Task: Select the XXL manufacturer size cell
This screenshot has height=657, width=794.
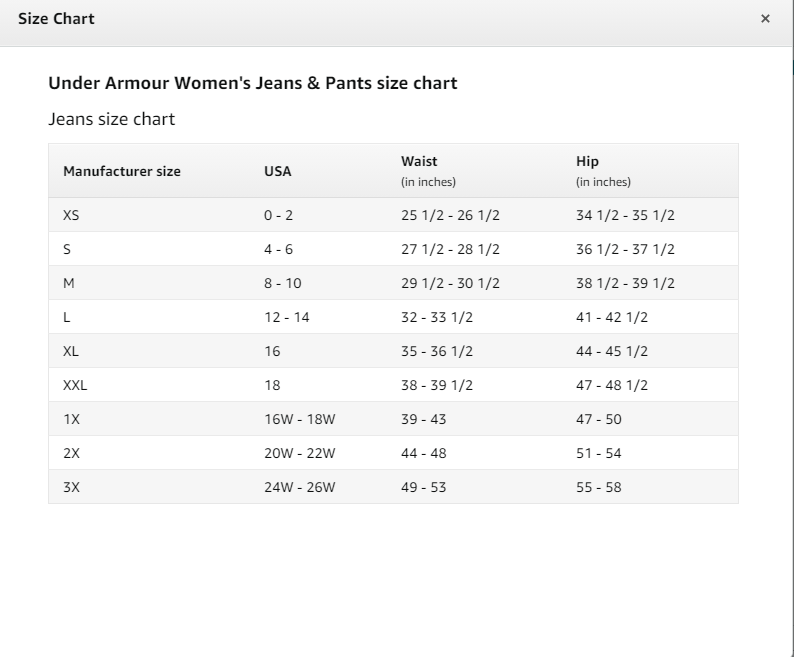Action: coord(75,385)
